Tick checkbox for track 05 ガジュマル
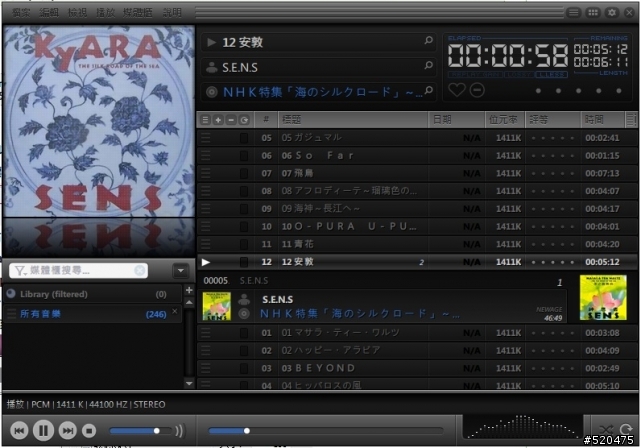 pyautogui.click(x=244, y=138)
